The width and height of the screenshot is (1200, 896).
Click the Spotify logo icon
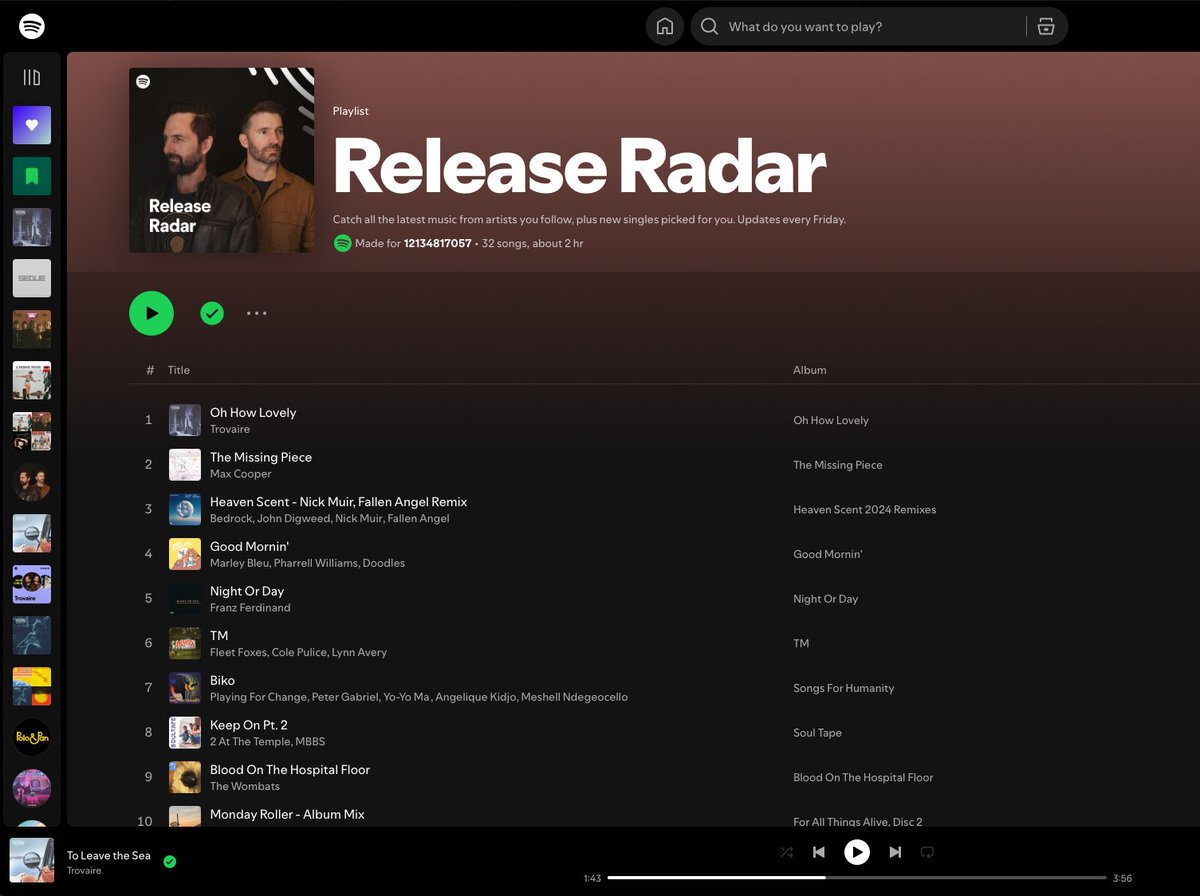tap(32, 26)
